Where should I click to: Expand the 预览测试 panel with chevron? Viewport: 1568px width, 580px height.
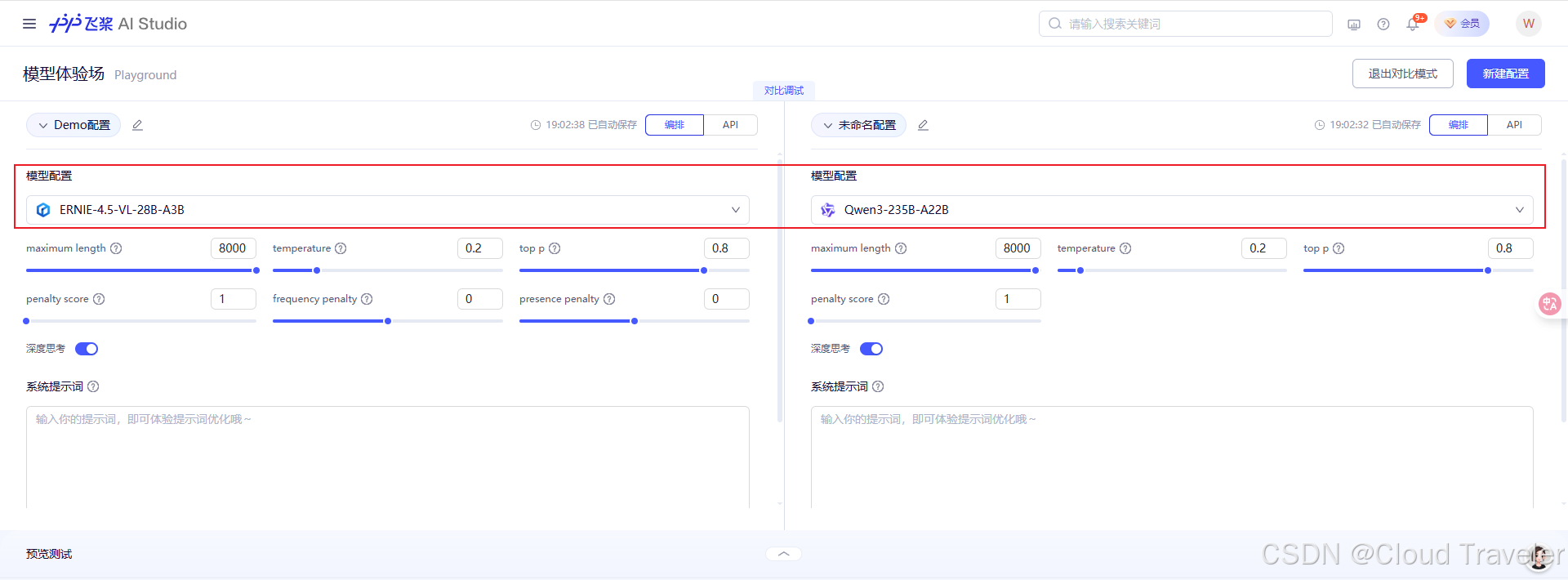[x=784, y=554]
